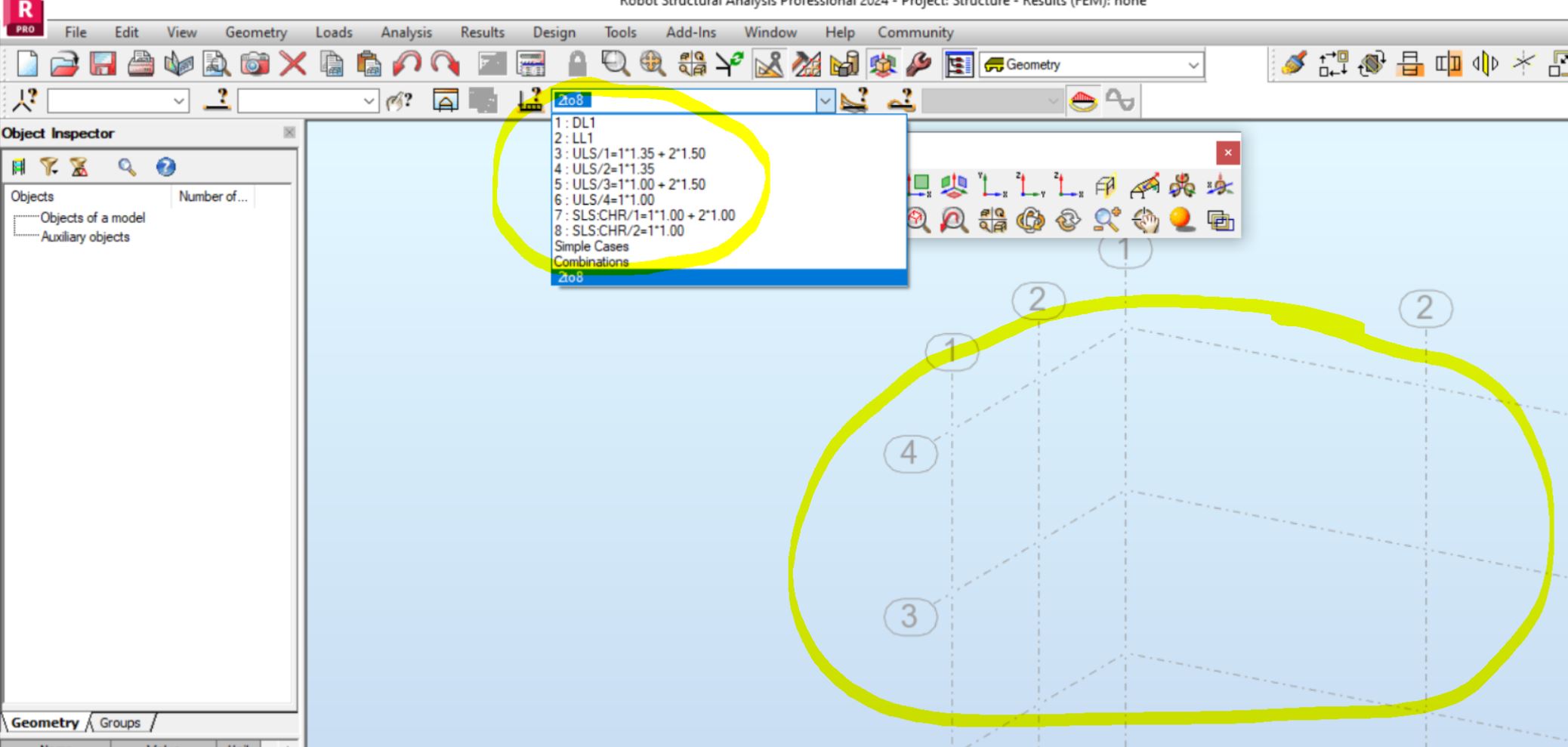Open the blue help icon in Object Inspector
The height and width of the screenshot is (747, 1568).
click(165, 166)
